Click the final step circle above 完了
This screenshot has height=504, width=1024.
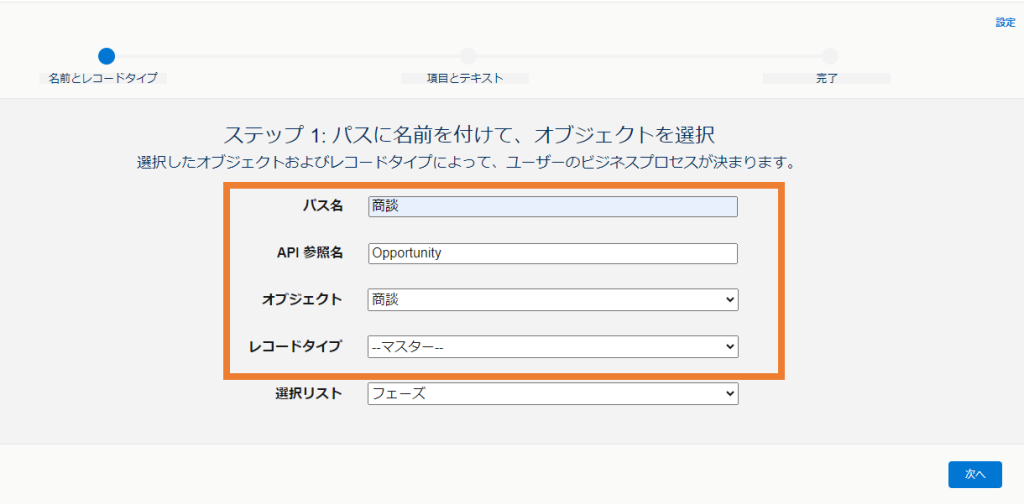click(829, 56)
